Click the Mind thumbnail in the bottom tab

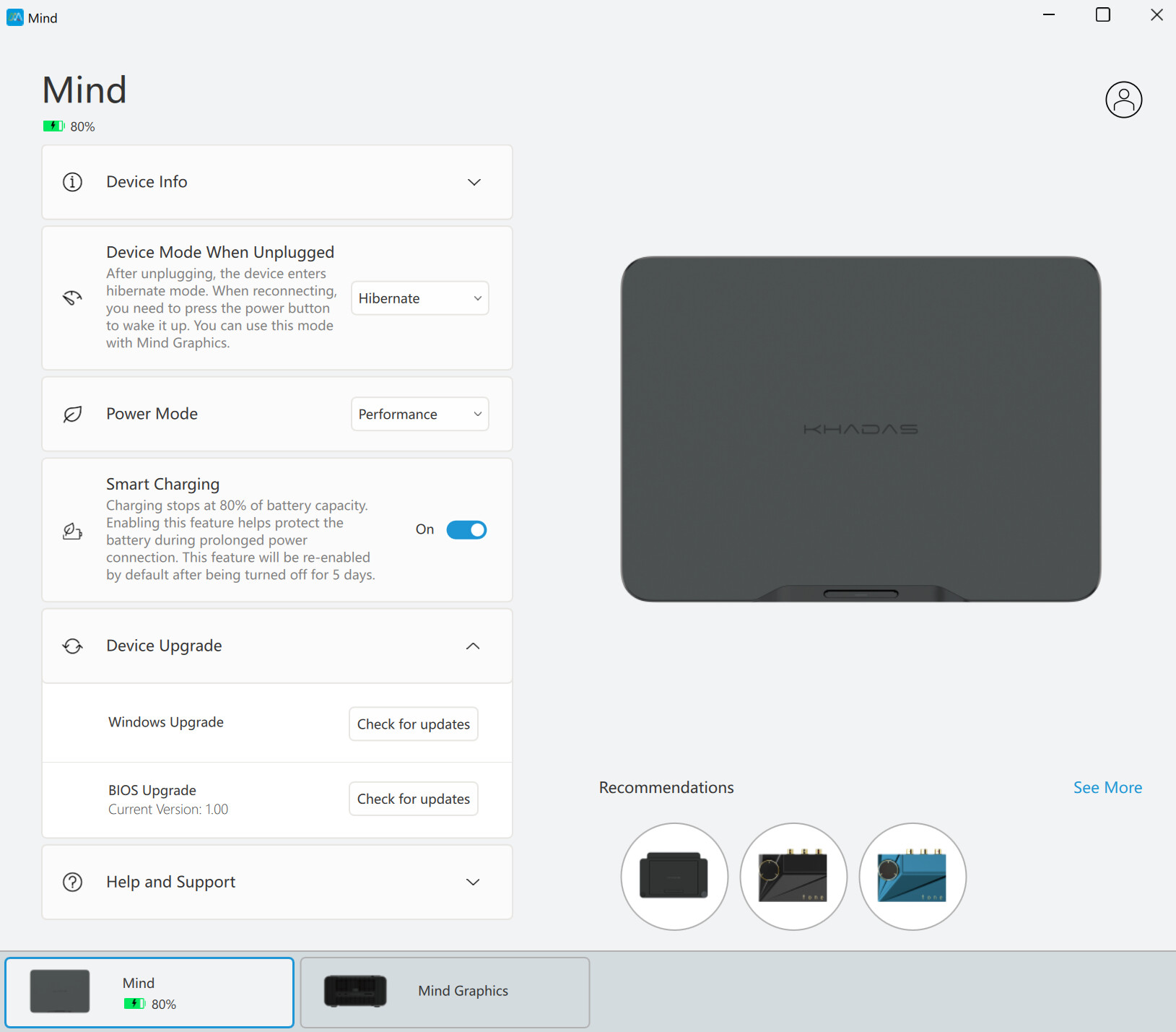[60, 991]
